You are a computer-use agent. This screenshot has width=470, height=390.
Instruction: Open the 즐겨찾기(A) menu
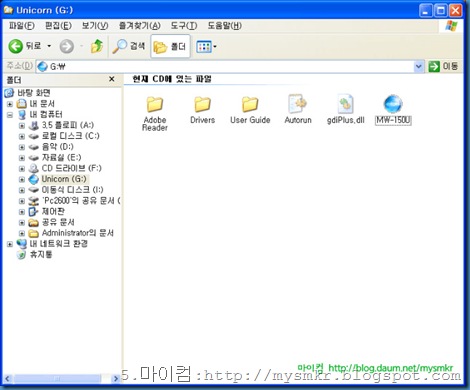coord(140,26)
